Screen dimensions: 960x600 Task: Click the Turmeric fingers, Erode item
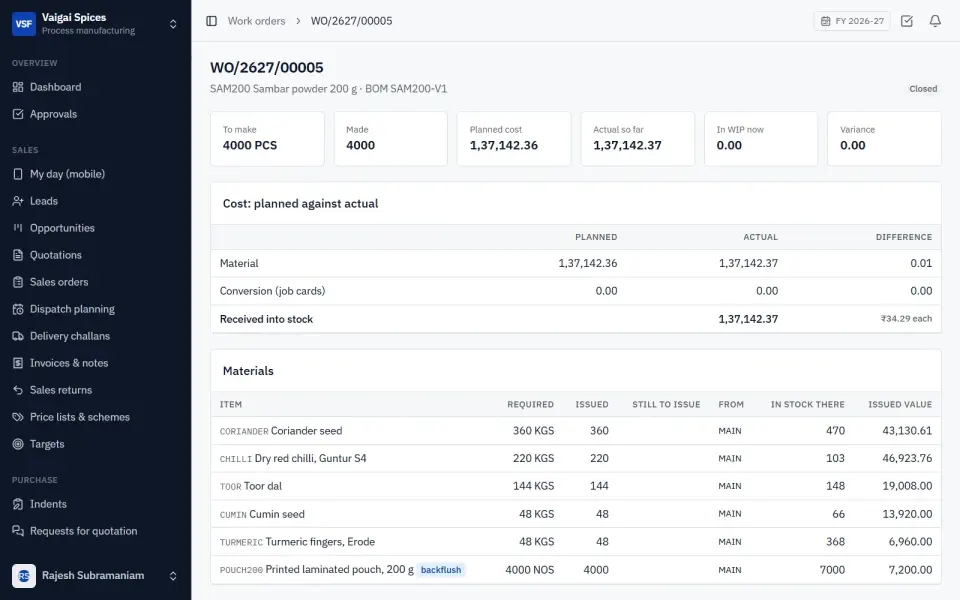coord(320,542)
